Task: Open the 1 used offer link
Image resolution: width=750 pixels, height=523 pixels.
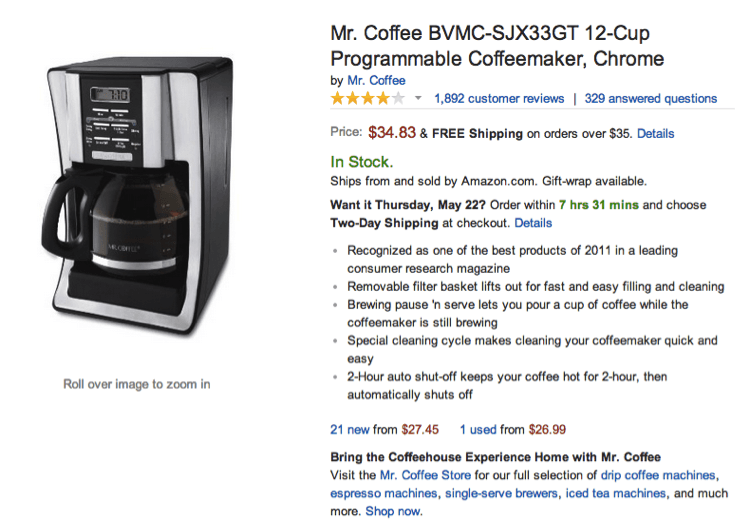Action: (x=478, y=429)
